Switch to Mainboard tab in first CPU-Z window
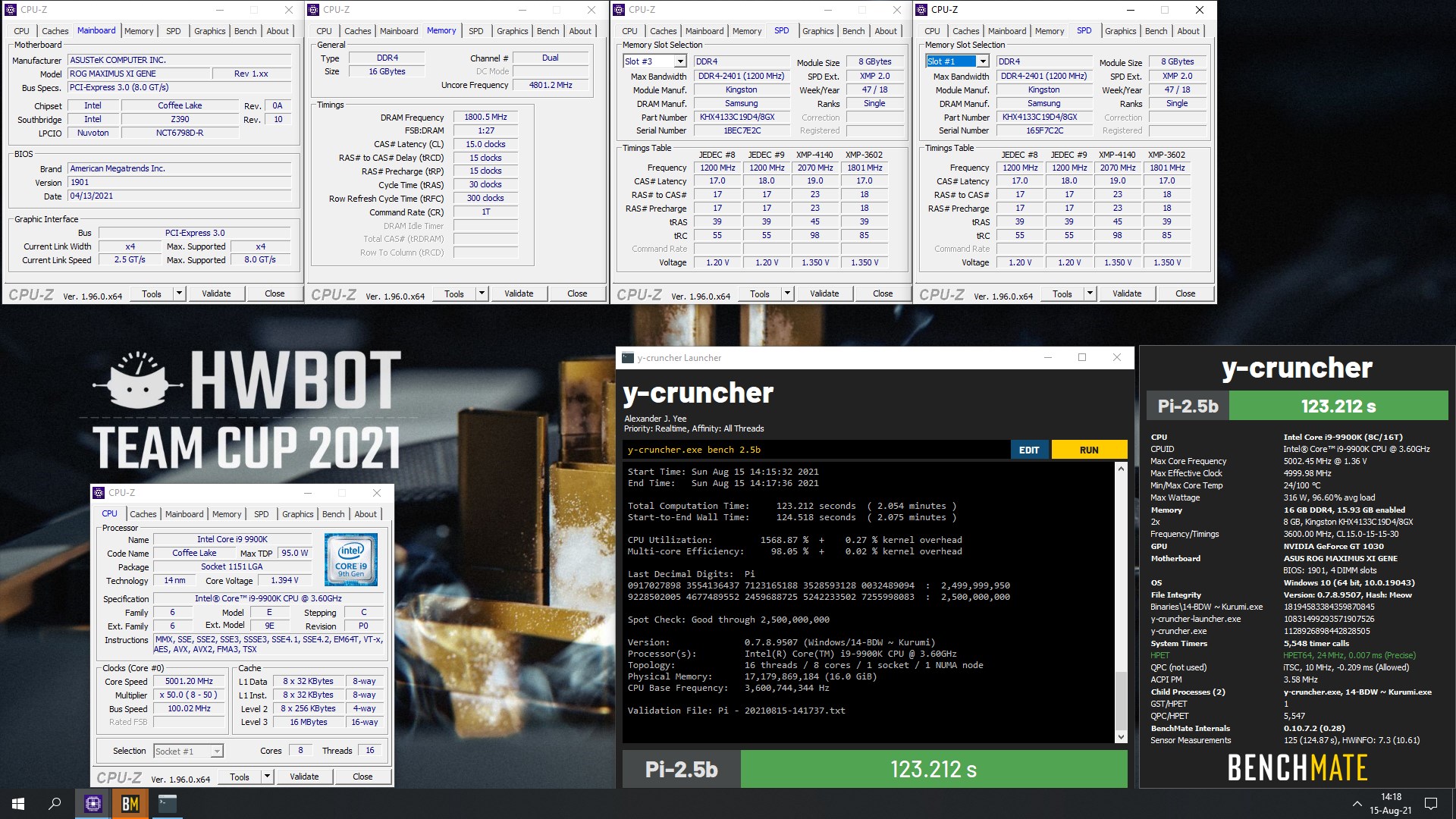The height and width of the screenshot is (819, 1456). click(x=96, y=31)
